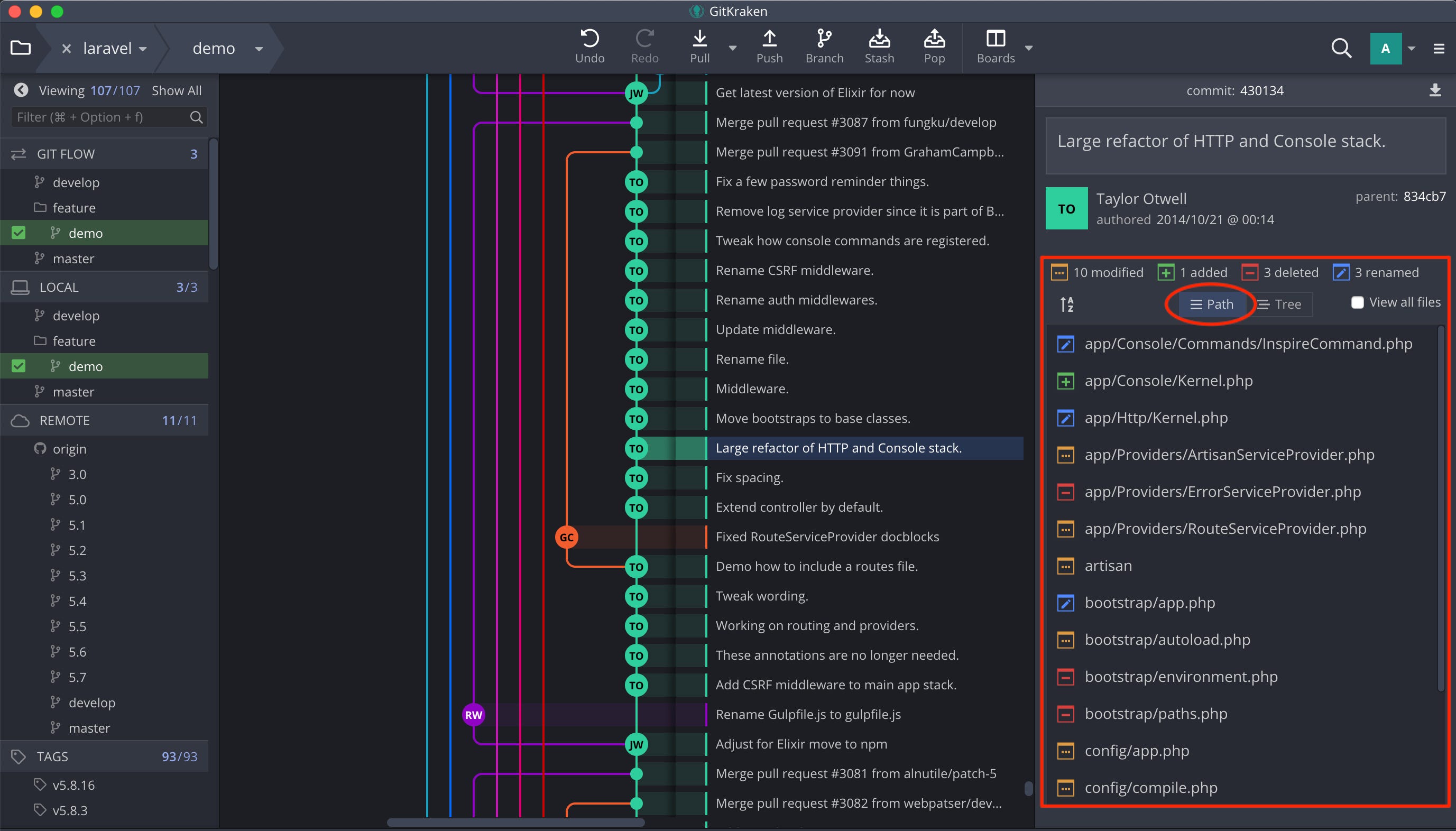
Task: Switch file list to Tree view
Action: tap(1279, 304)
